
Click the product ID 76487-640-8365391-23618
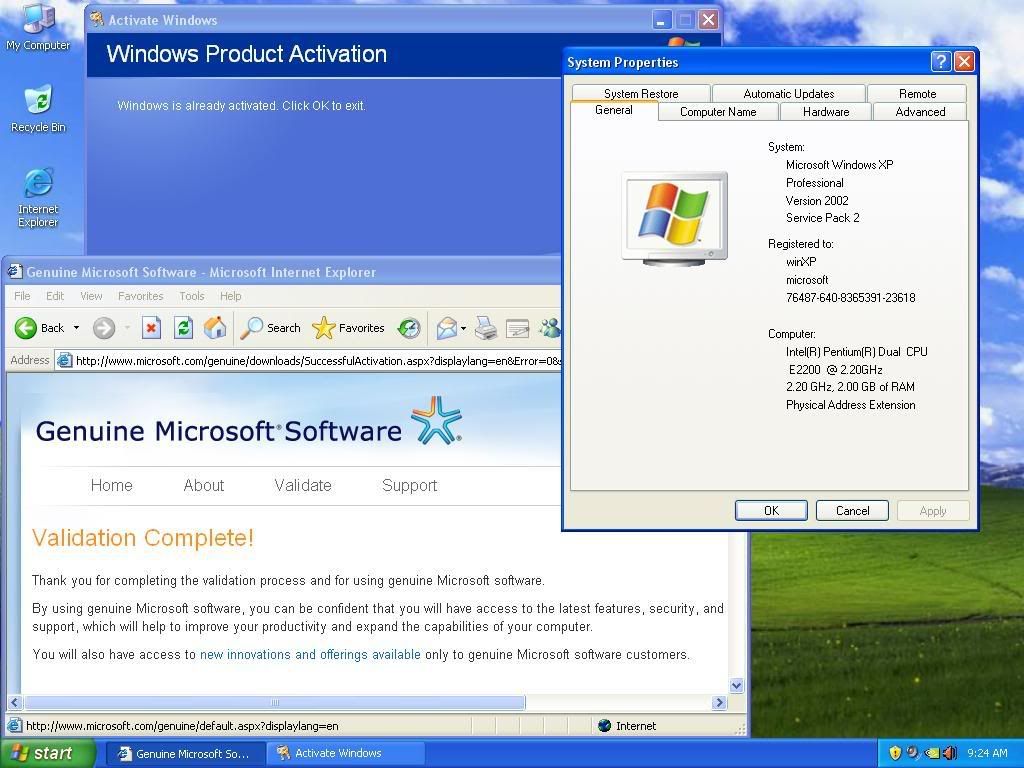click(x=850, y=298)
